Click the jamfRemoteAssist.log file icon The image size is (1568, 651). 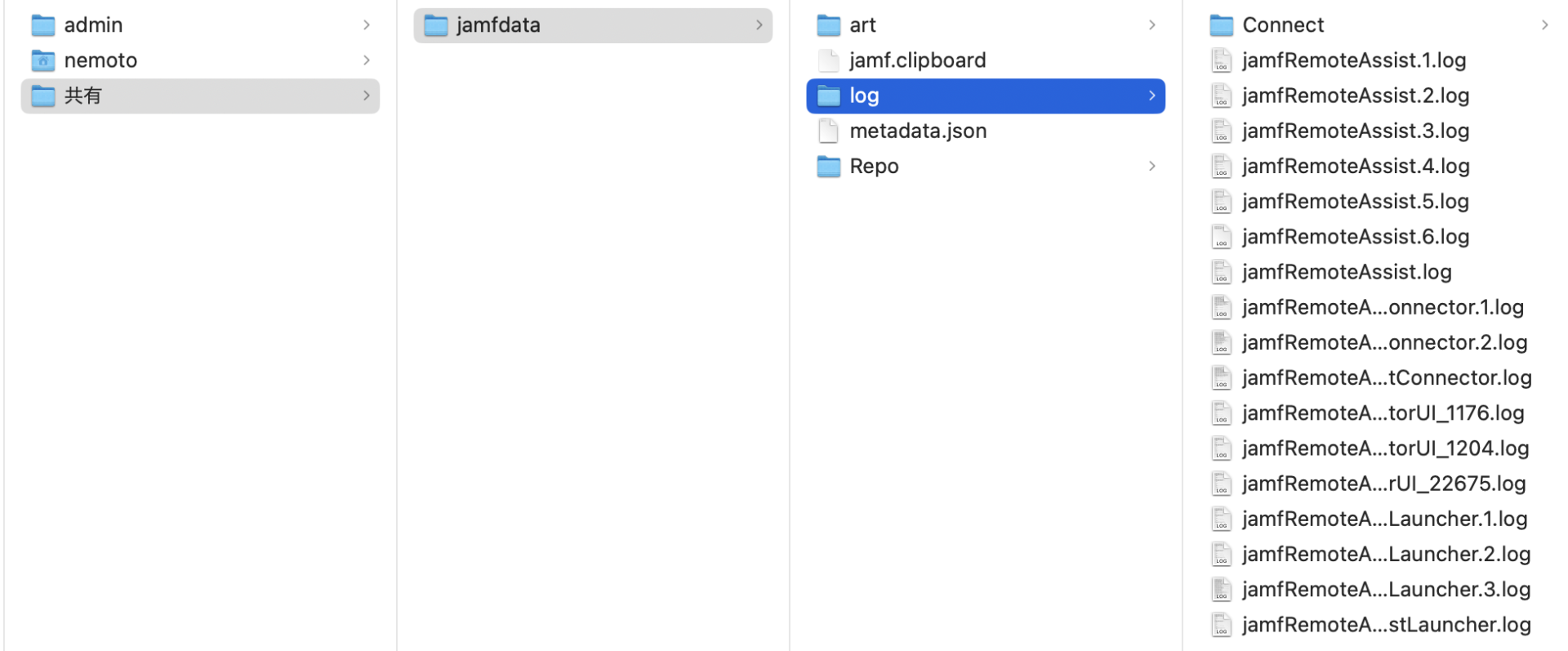(x=1221, y=271)
